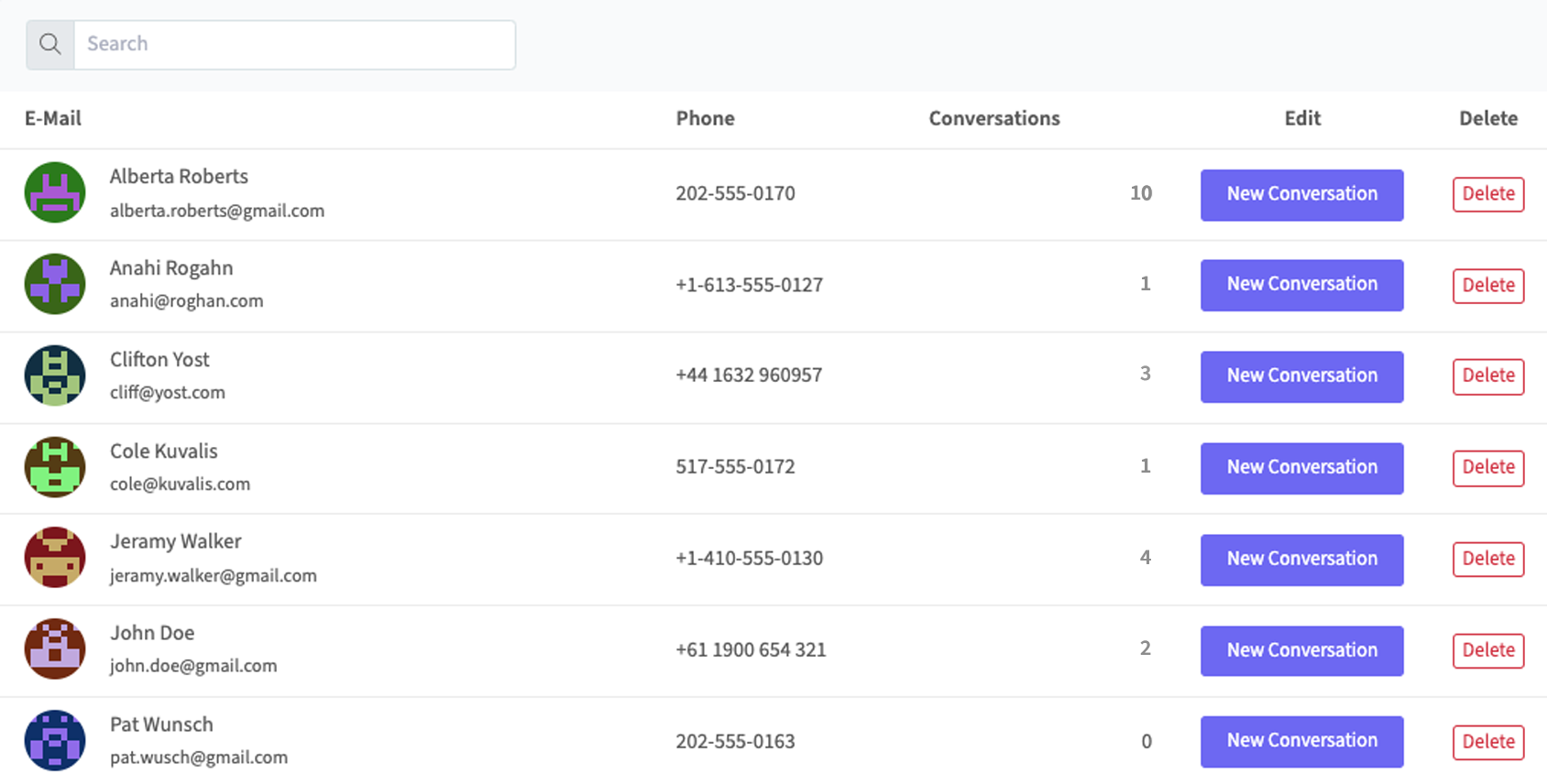
Task: Start New Conversation with Clifton Yost
Action: pos(1301,376)
